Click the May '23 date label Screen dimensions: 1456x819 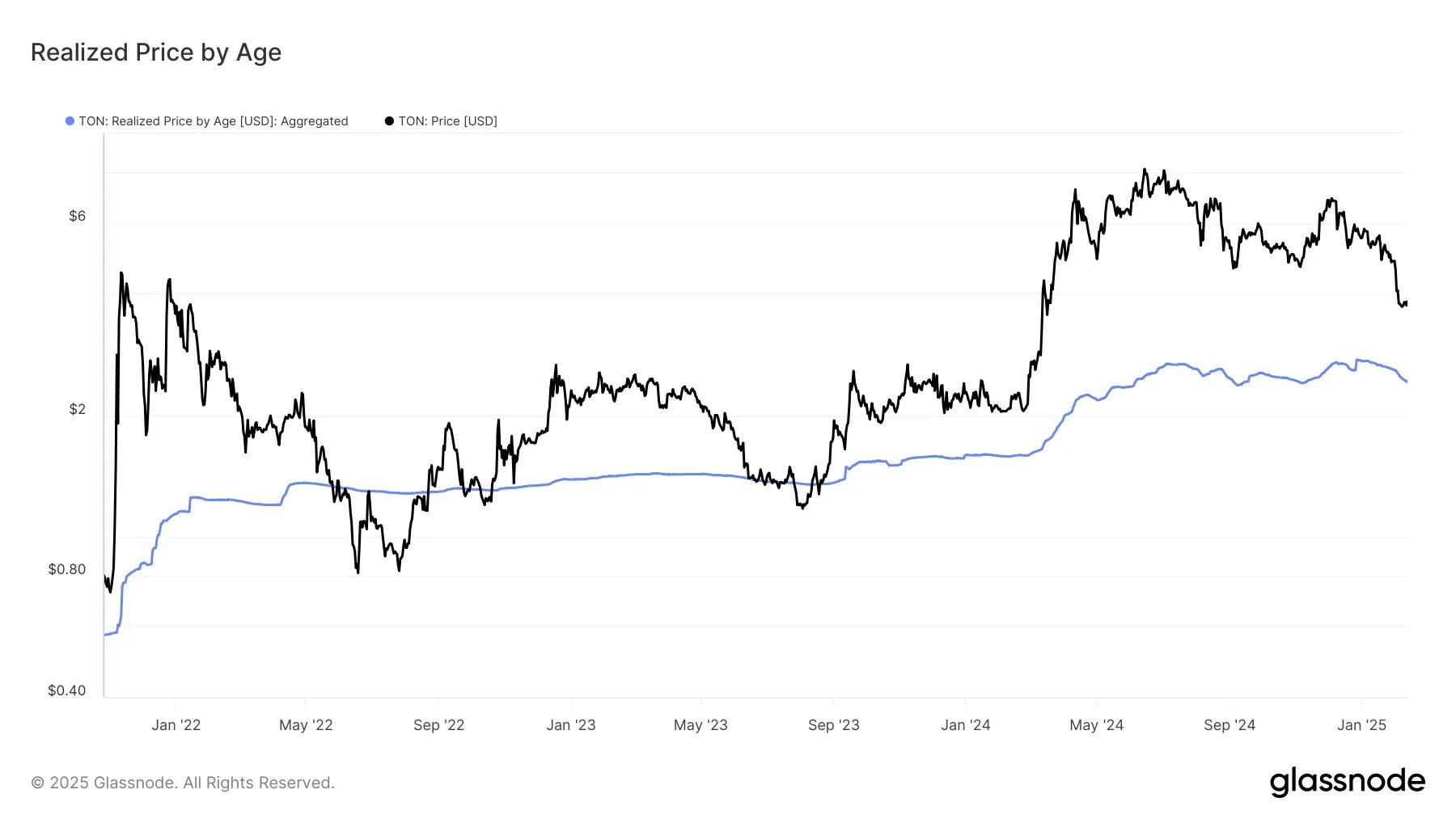[700, 725]
